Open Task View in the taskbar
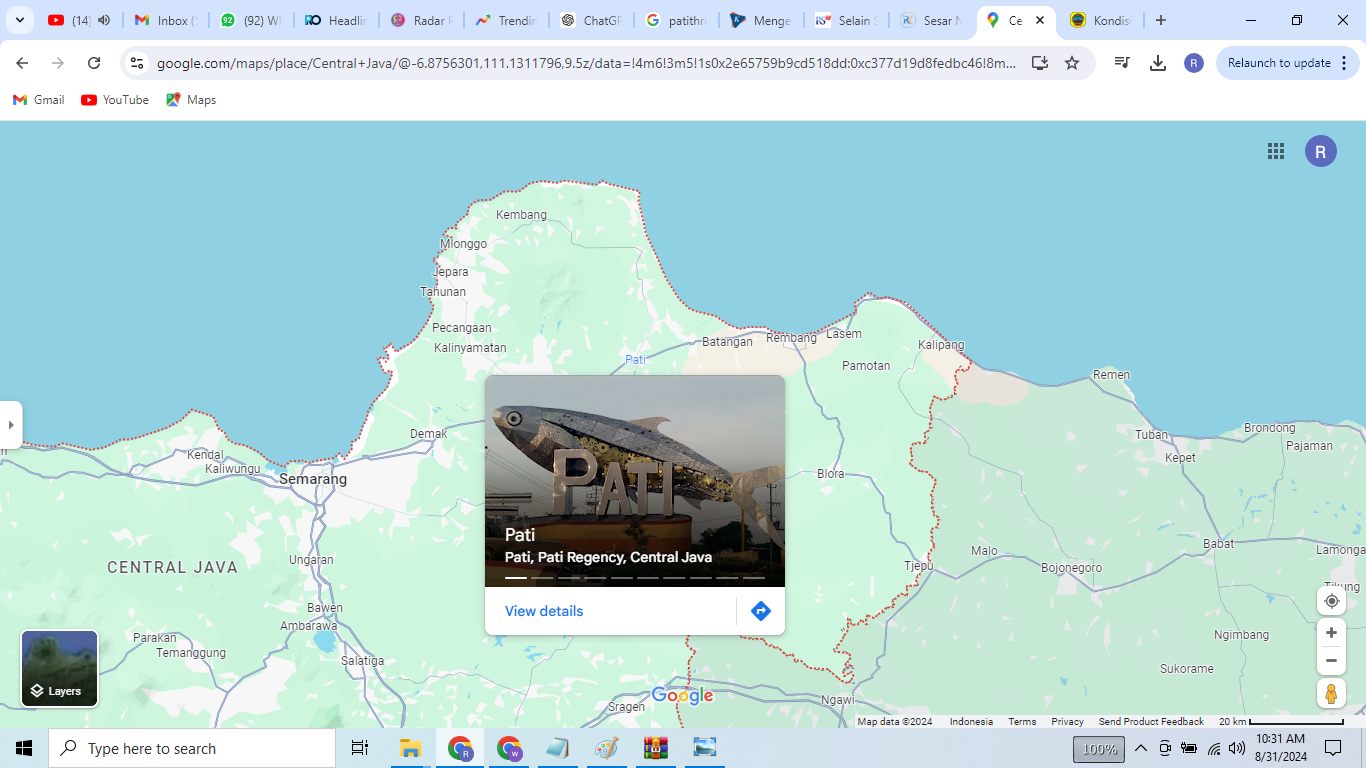Image resolution: width=1366 pixels, height=768 pixels. pyautogui.click(x=360, y=748)
